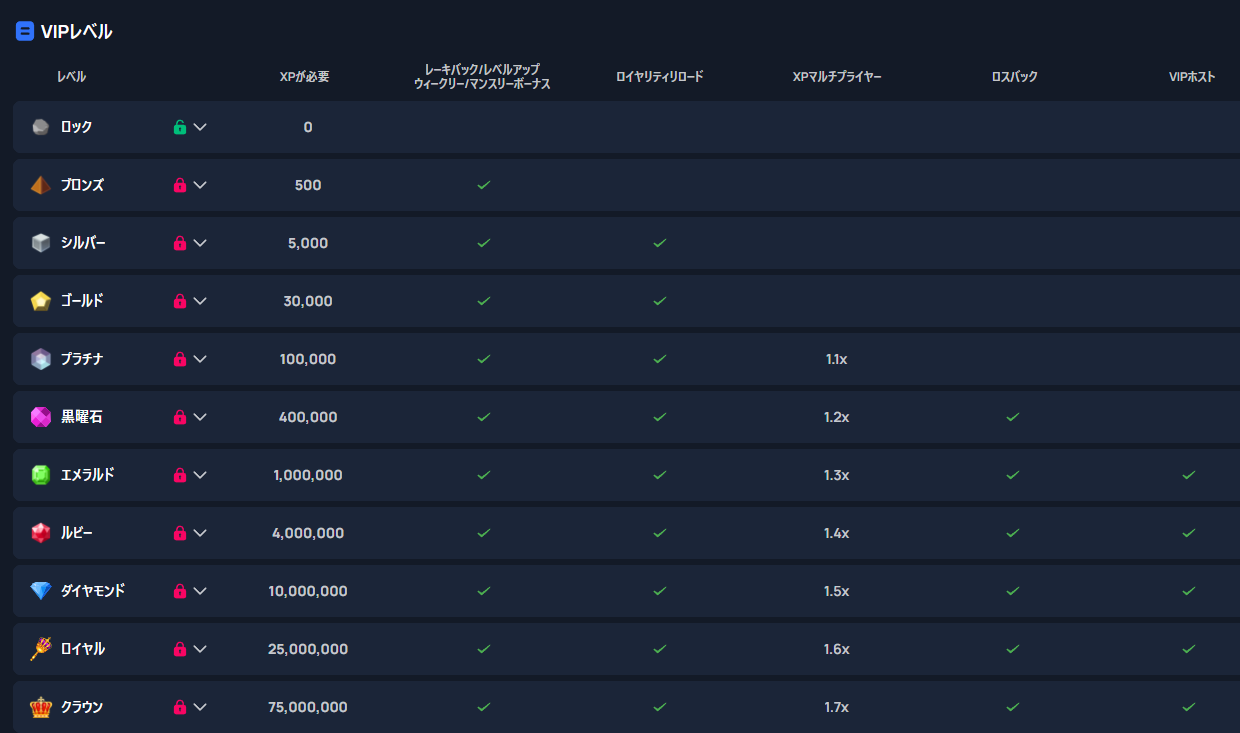The image size is (1240, 733).
Task: Click the XPマルチプライヤー column header
Action: pyautogui.click(x=837, y=77)
